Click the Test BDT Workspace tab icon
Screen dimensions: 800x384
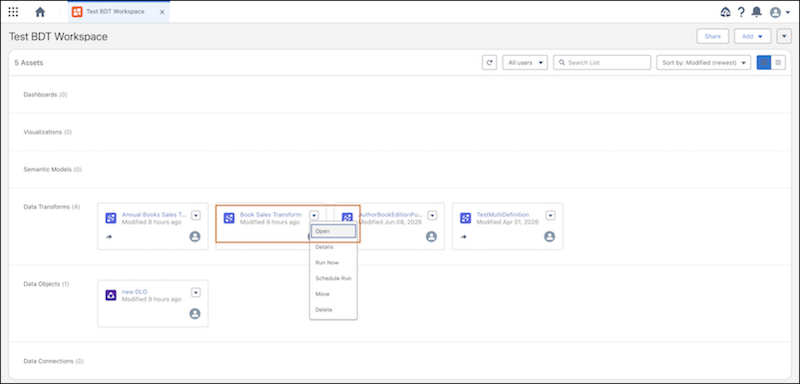point(77,12)
